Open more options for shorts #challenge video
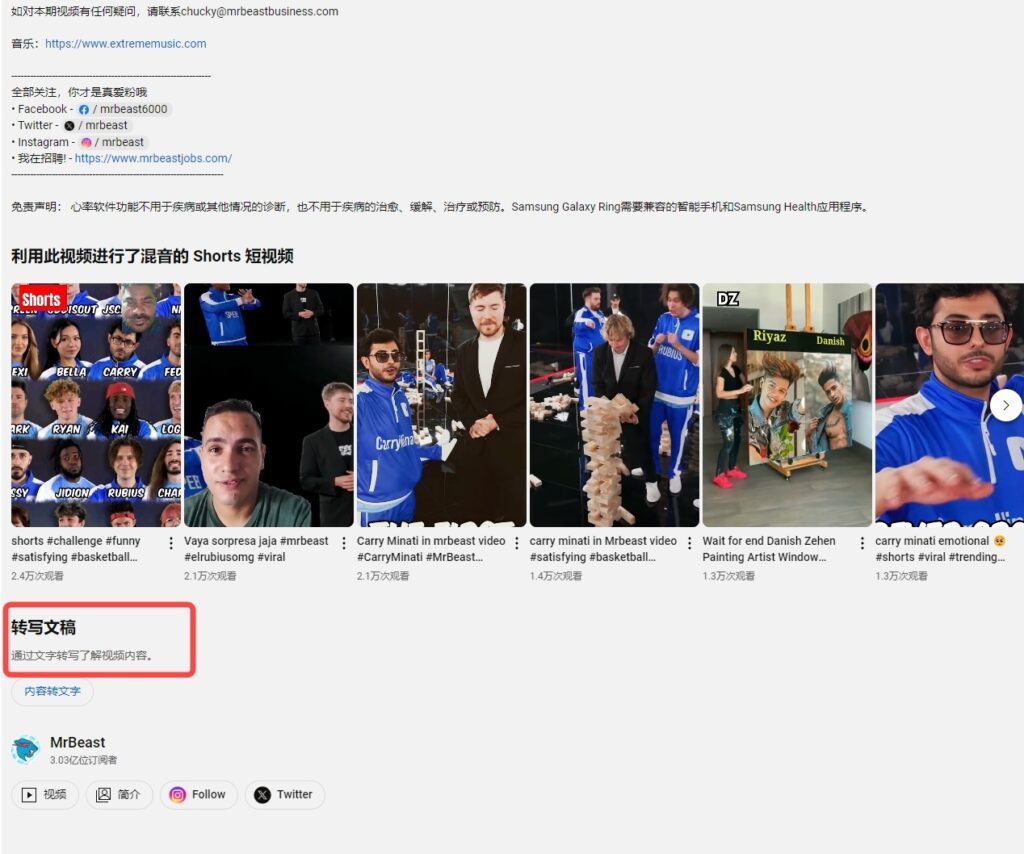 (x=170, y=543)
